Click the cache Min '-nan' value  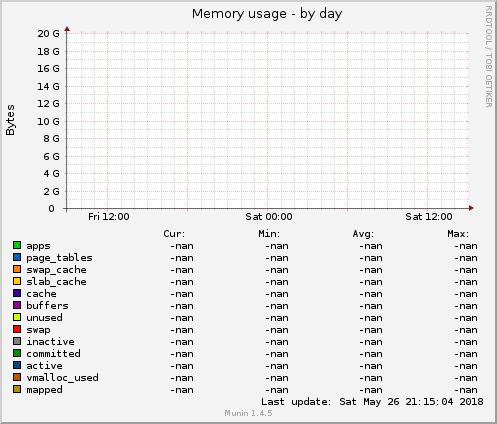click(x=277, y=294)
